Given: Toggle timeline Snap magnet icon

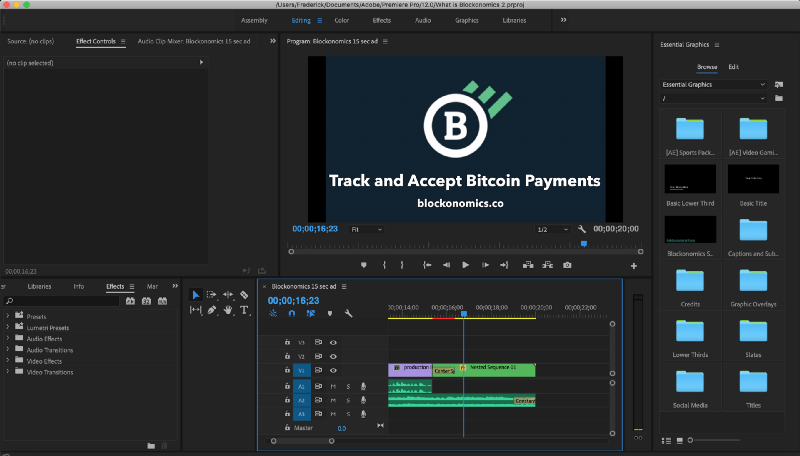Looking at the screenshot, I should coord(292,313).
